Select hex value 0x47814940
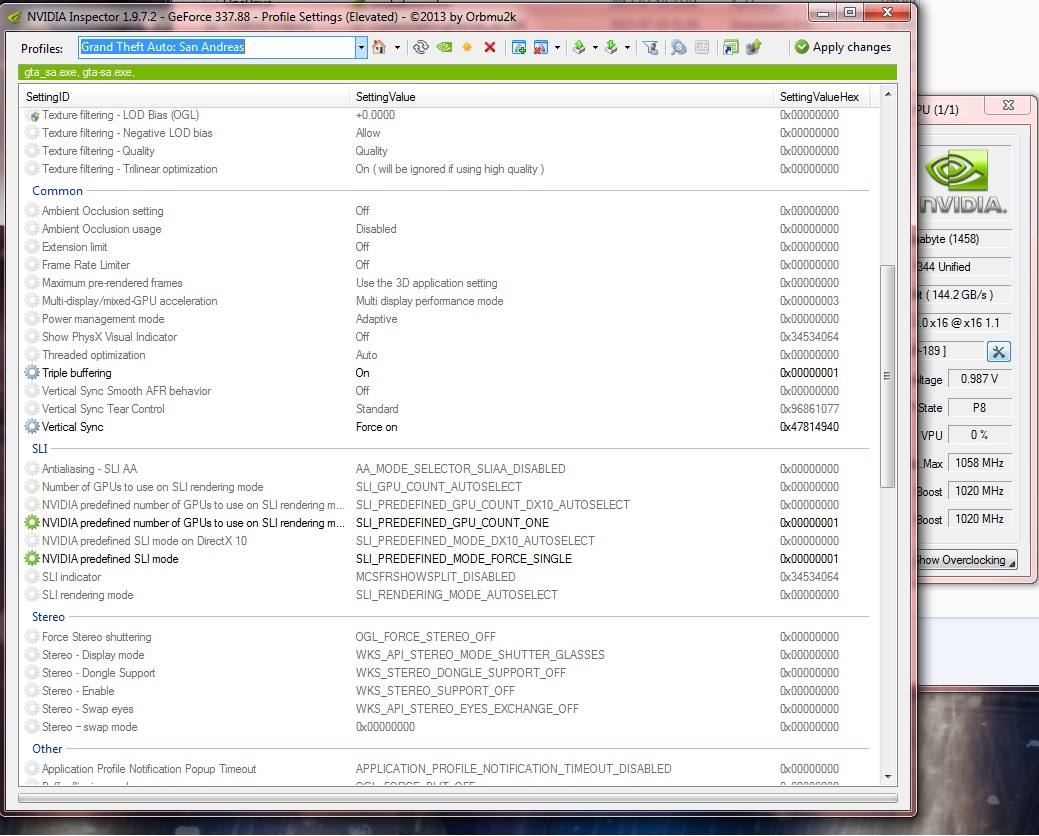The width and height of the screenshot is (1039, 836). click(809, 427)
